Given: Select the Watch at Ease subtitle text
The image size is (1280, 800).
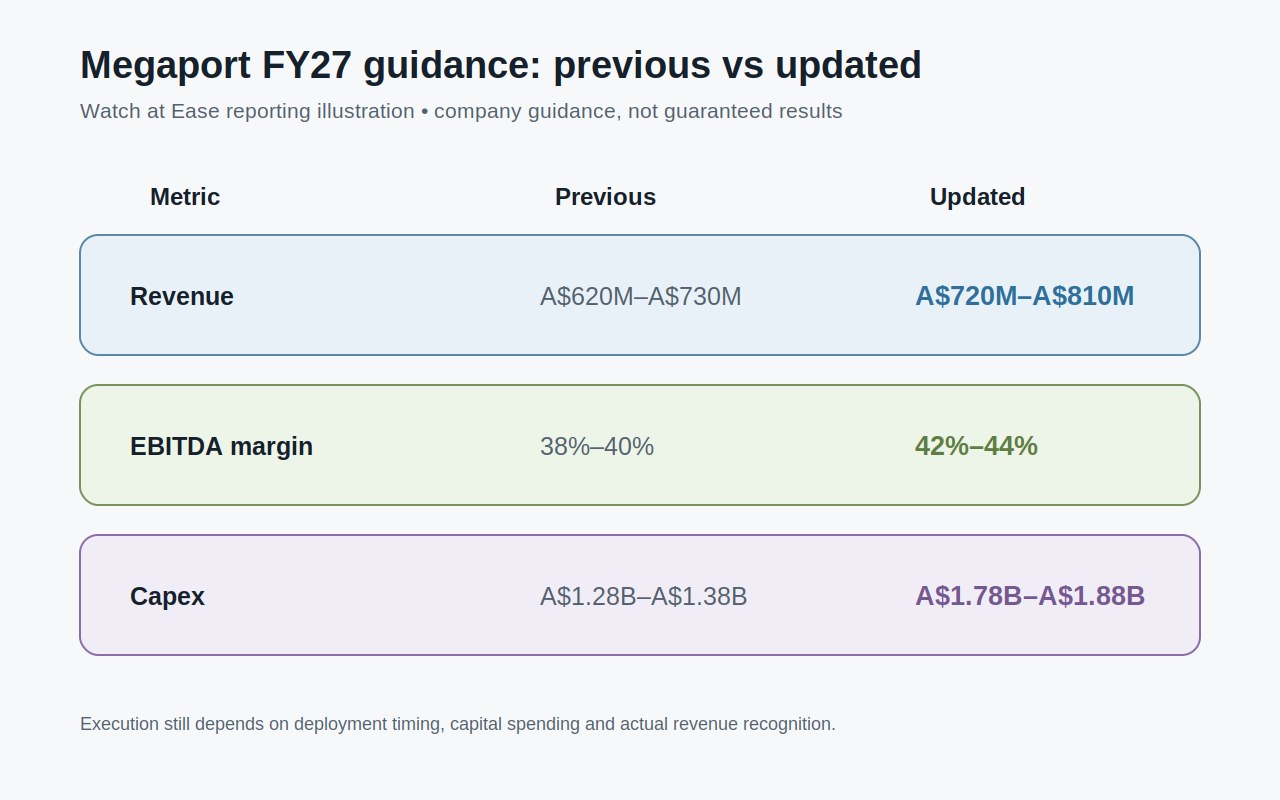Looking at the screenshot, I should click(461, 111).
